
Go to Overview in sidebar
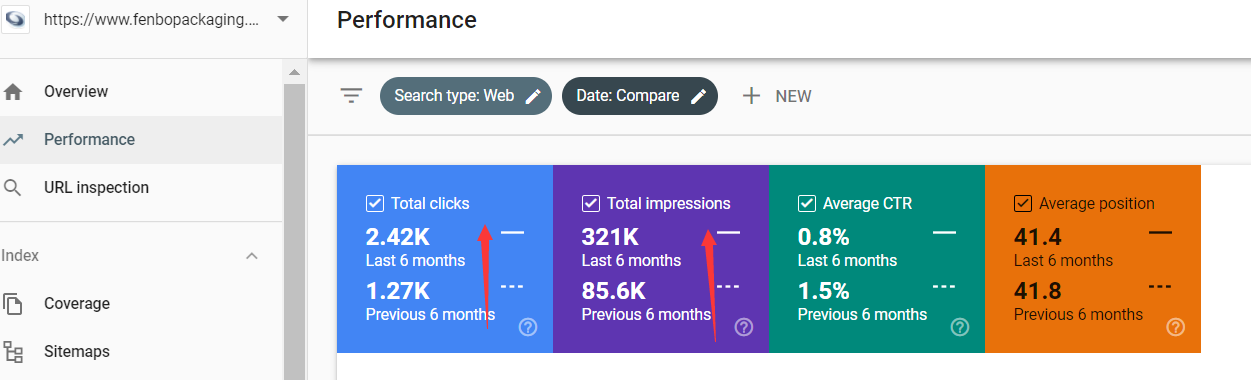click(x=142, y=92)
